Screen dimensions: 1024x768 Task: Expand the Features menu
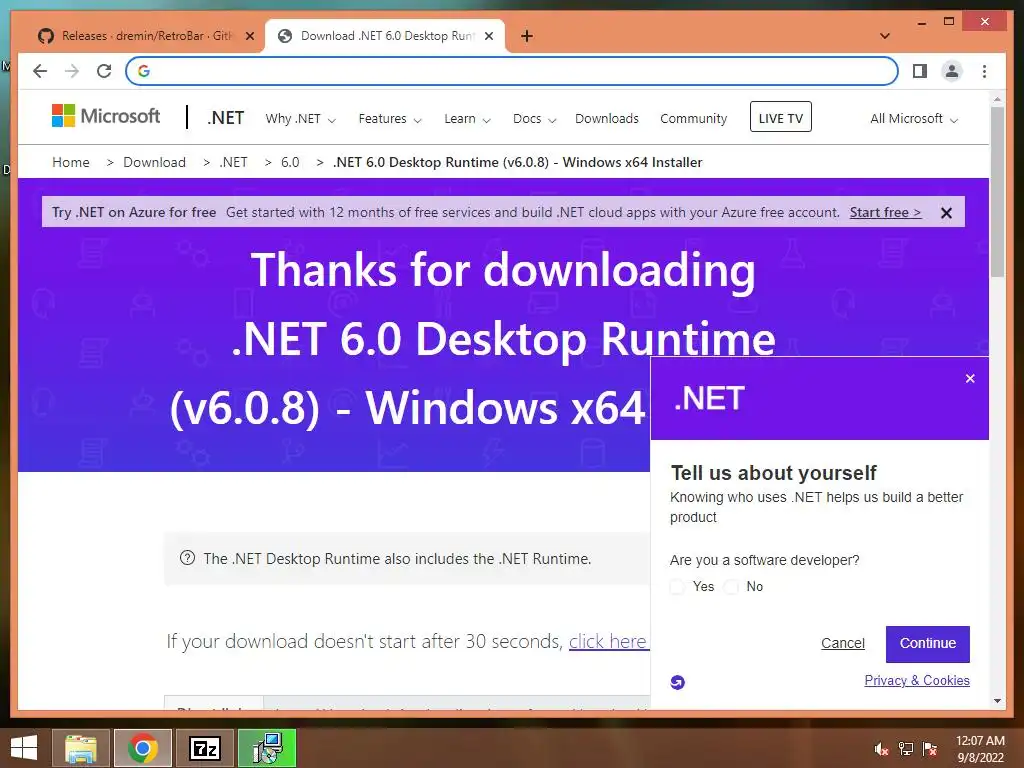(x=390, y=119)
